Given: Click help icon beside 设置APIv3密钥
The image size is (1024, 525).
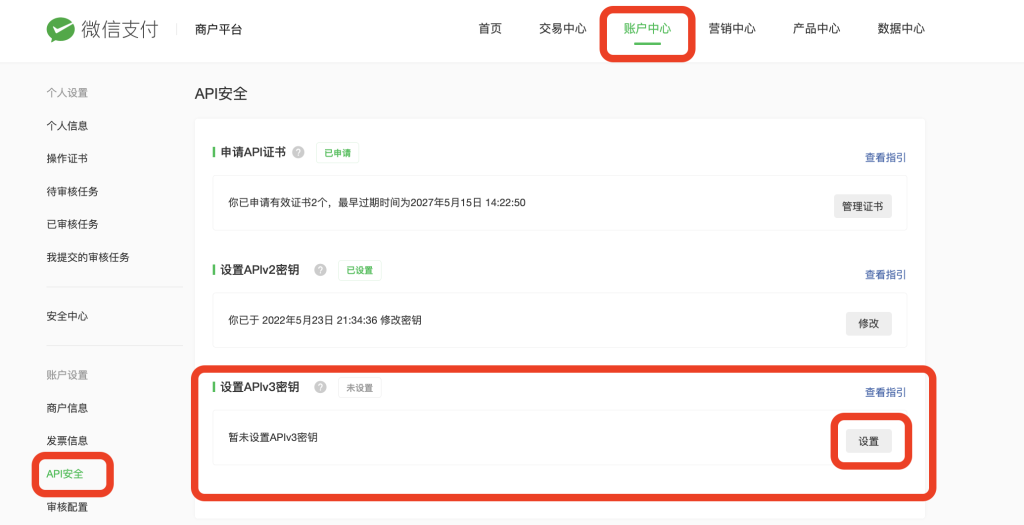Looking at the screenshot, I should coord(320,387).
